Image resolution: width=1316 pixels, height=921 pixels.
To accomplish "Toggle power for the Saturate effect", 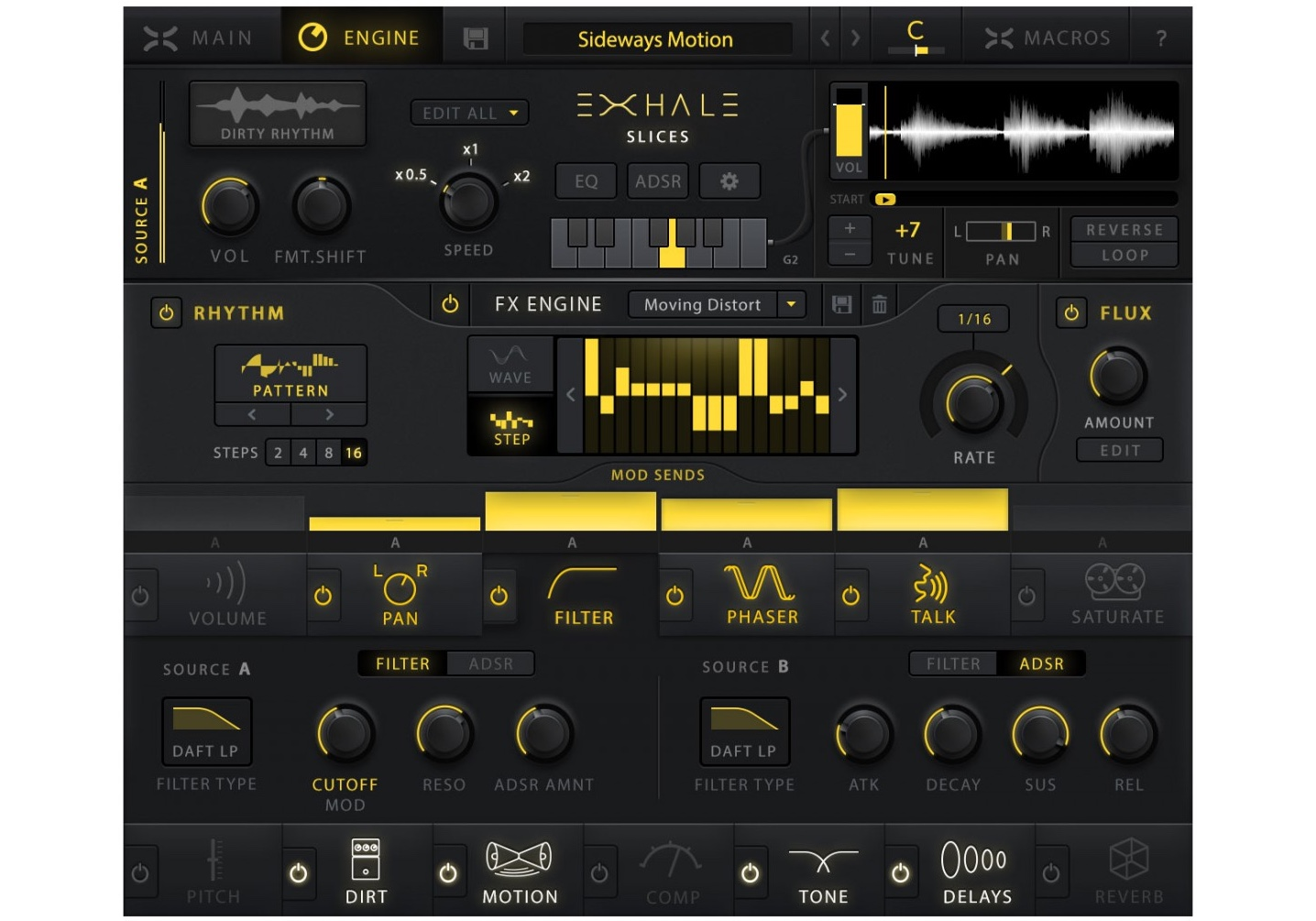I will point(1026,596).
